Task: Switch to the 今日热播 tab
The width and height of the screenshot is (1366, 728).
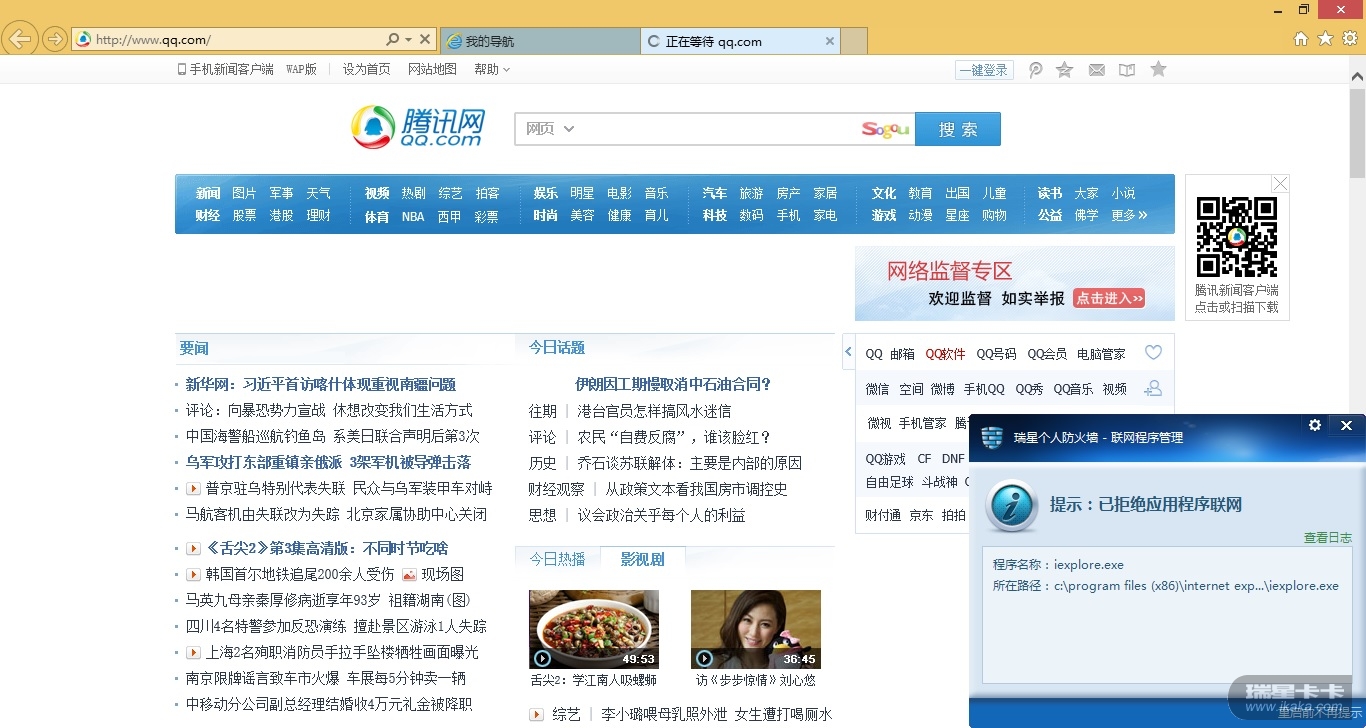Action: point(557,559)
